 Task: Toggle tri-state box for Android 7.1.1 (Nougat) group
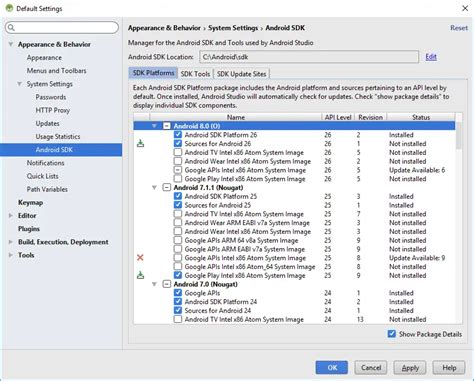167,187
